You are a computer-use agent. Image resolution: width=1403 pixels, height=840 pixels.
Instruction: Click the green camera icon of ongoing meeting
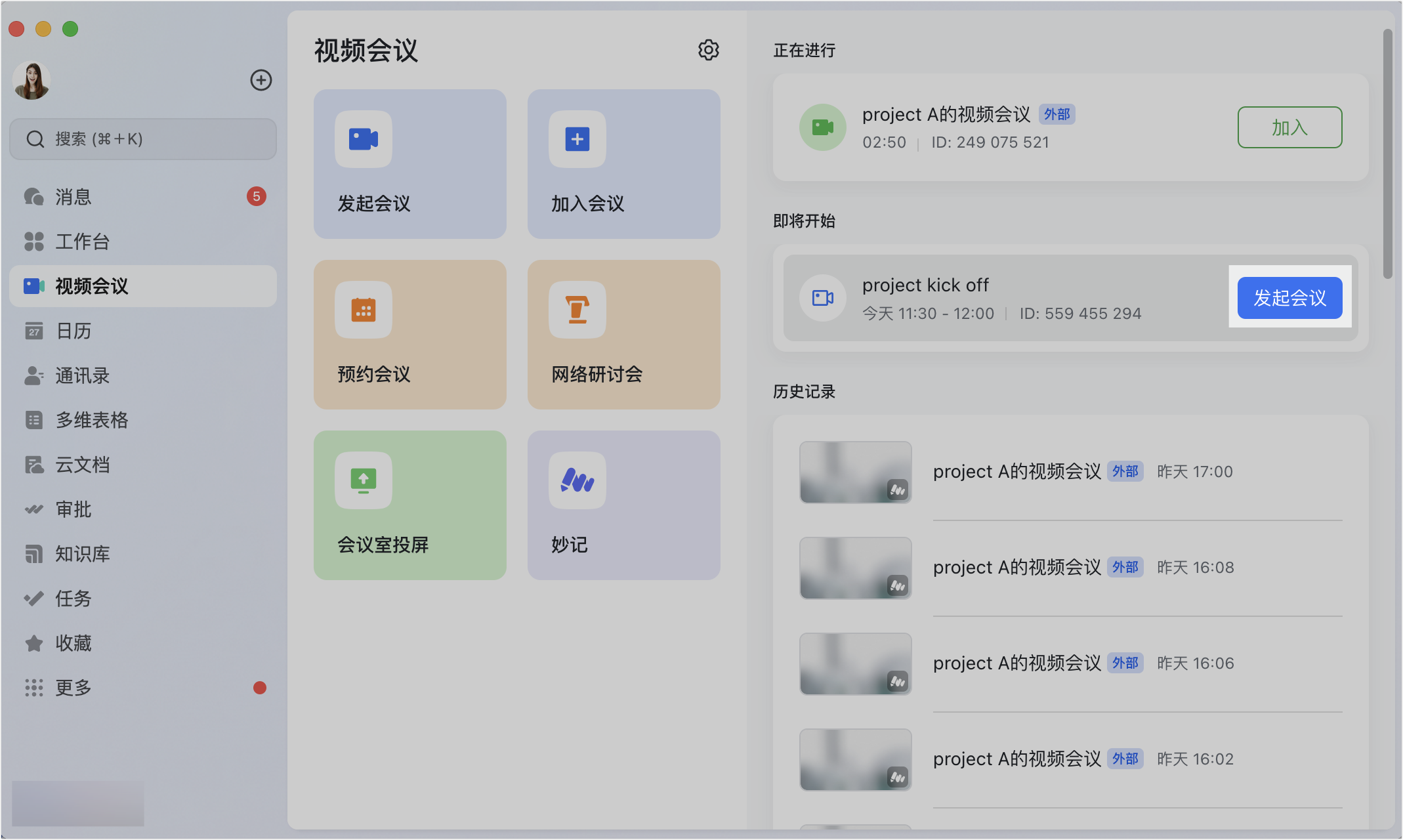point(822,127)
